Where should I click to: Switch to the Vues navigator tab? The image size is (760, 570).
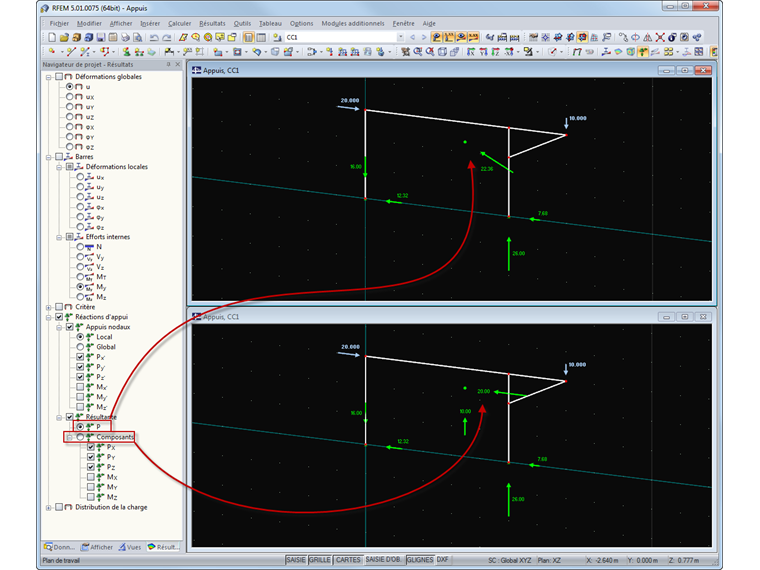pos(130,547)
